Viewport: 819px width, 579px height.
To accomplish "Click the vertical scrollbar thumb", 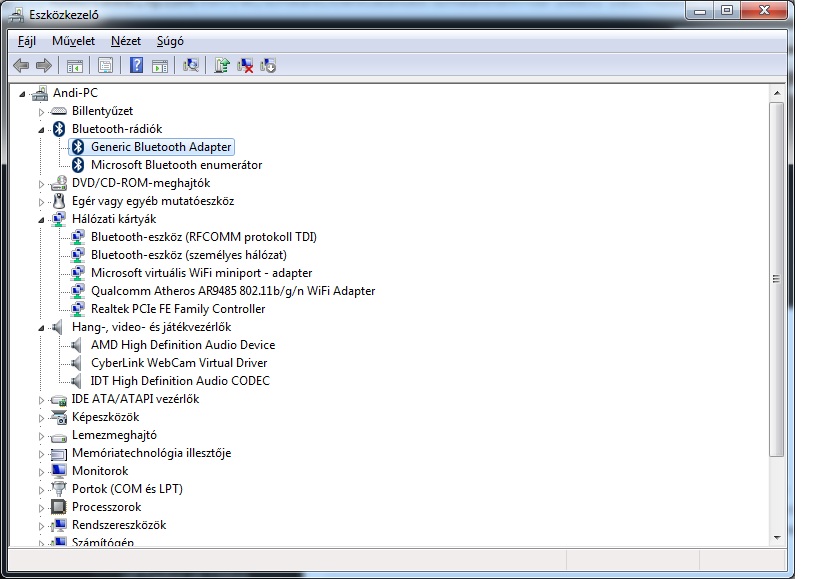I will [x=777, y=279].
